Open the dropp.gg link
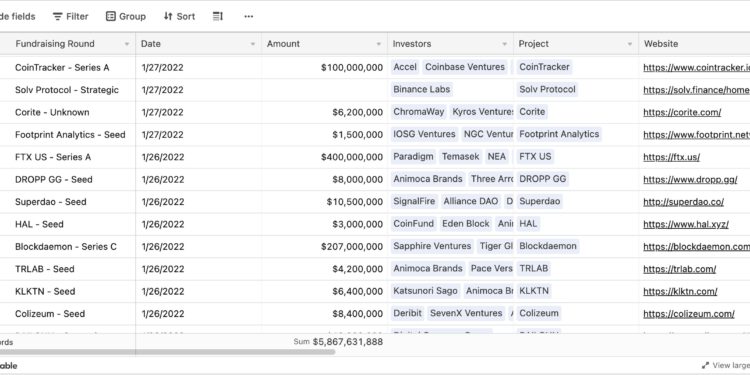This screenshot has height=375, width=750. (690, 179)
